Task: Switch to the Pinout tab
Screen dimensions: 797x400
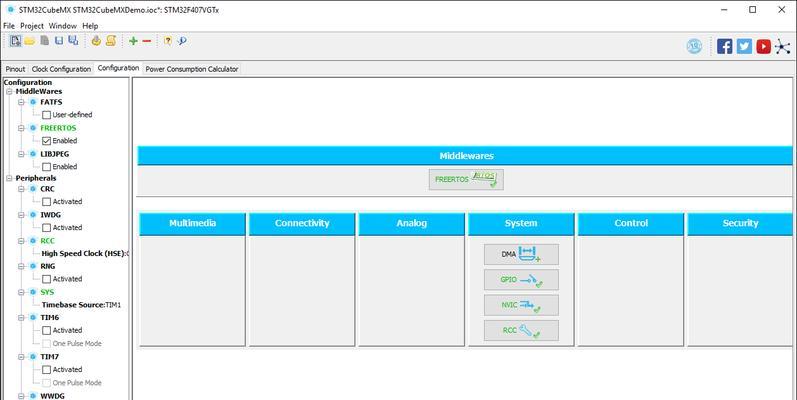Action: 15,69
